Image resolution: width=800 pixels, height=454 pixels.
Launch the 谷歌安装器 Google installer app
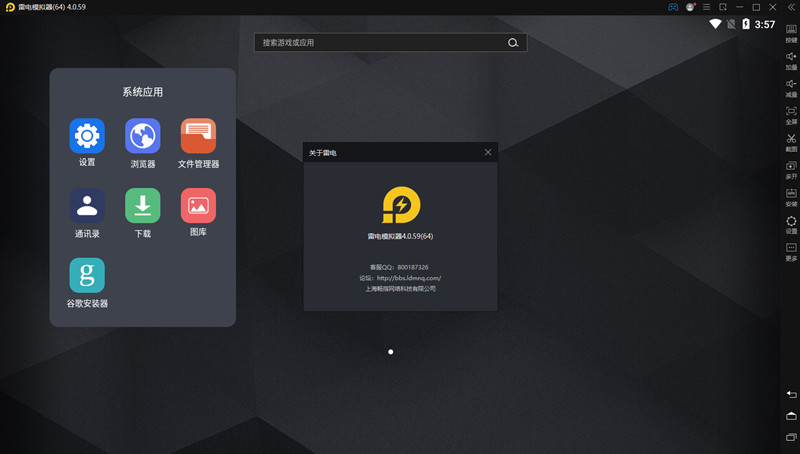click(87, 275)
